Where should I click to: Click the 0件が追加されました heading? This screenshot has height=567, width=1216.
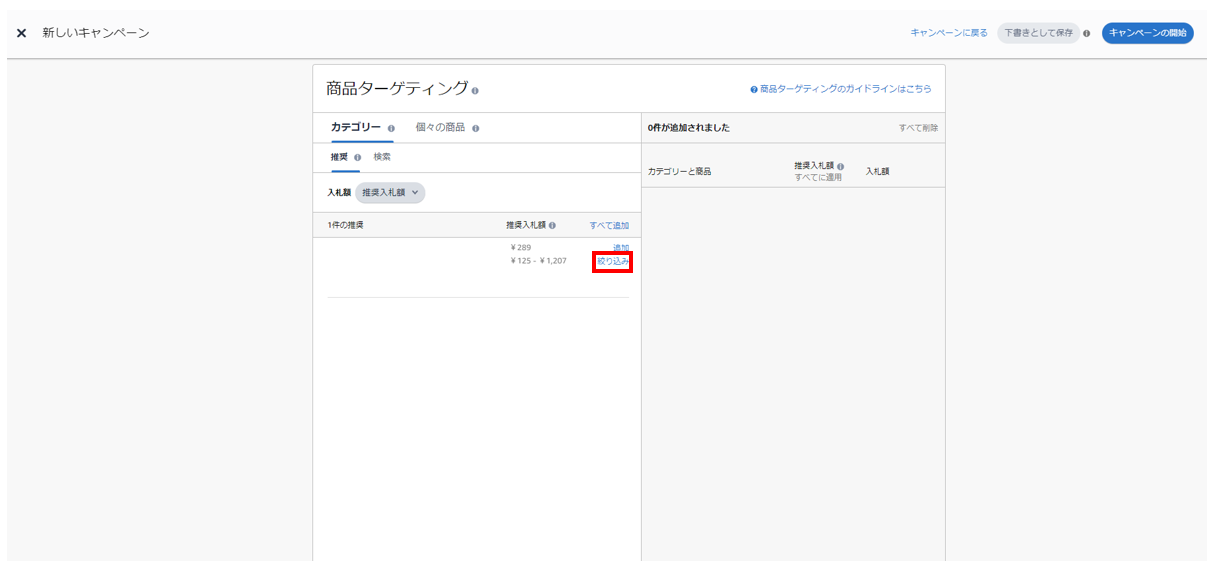click(x=688, y=128)
